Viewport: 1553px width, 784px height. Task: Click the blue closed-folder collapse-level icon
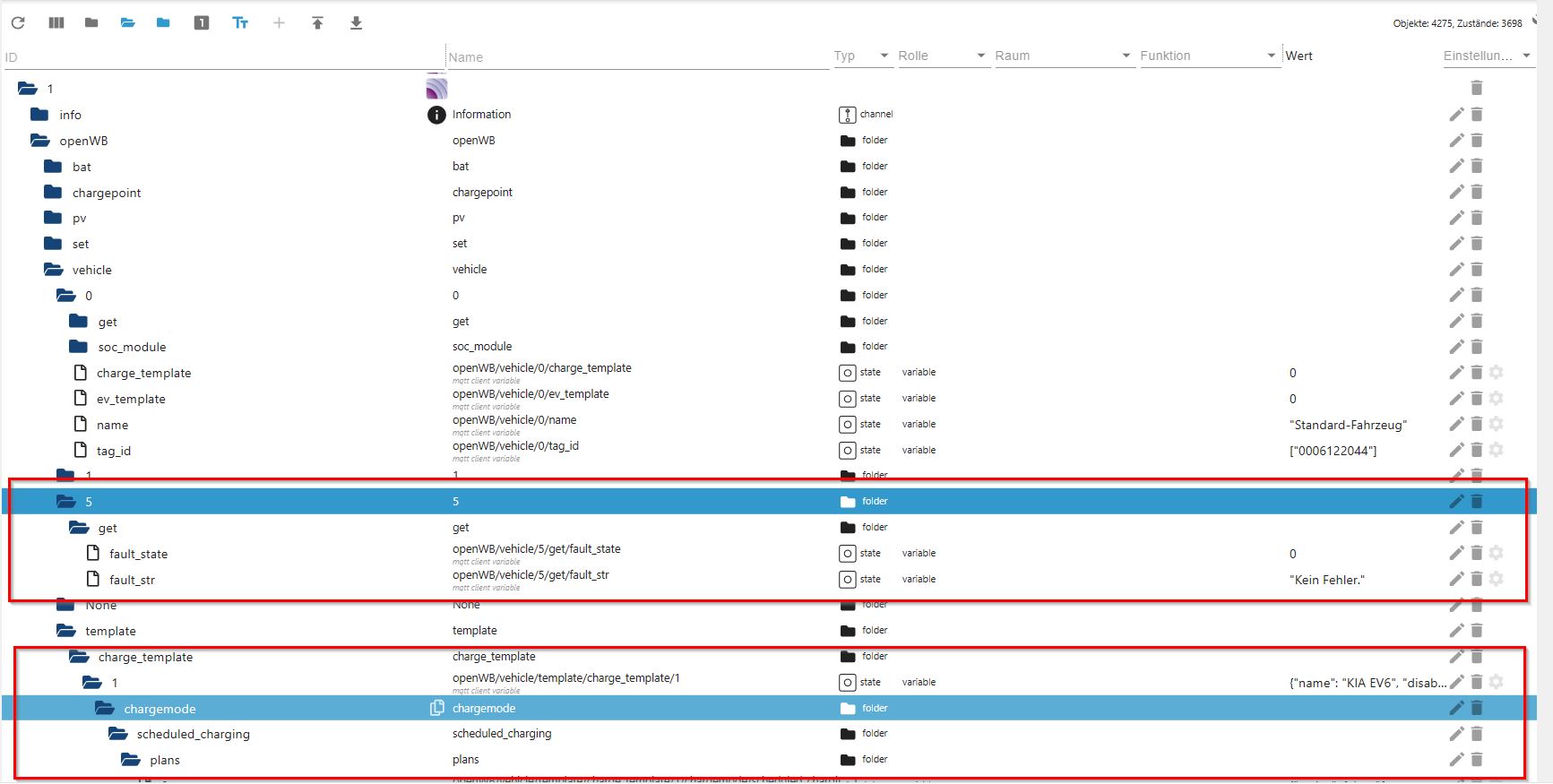[x=163, y=22]
